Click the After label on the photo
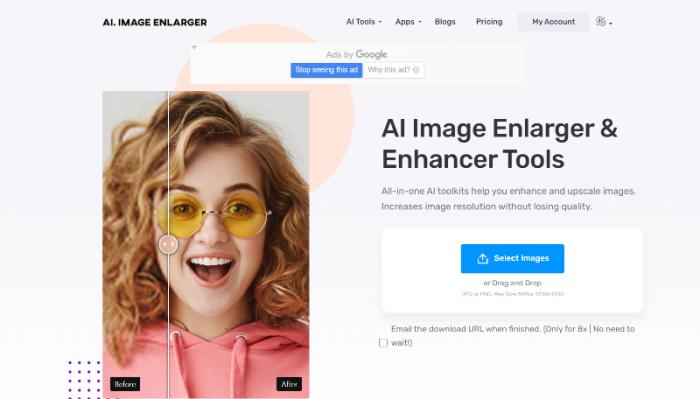The width and height of the screenshot is (700, 399). (289, 384)
